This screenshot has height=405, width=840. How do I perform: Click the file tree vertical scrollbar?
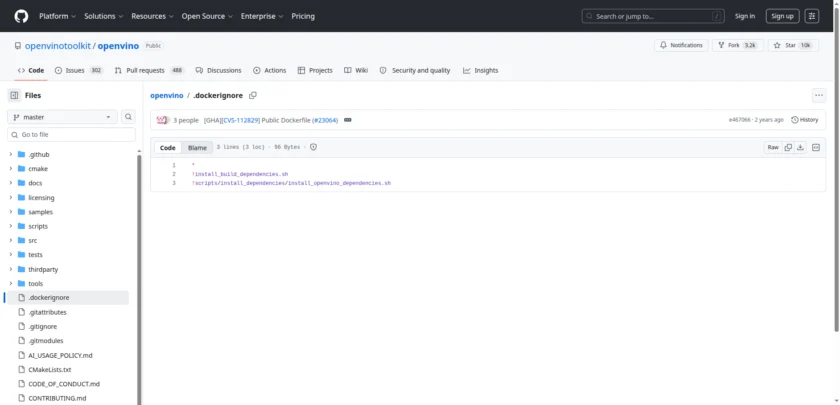click(139, 279)
